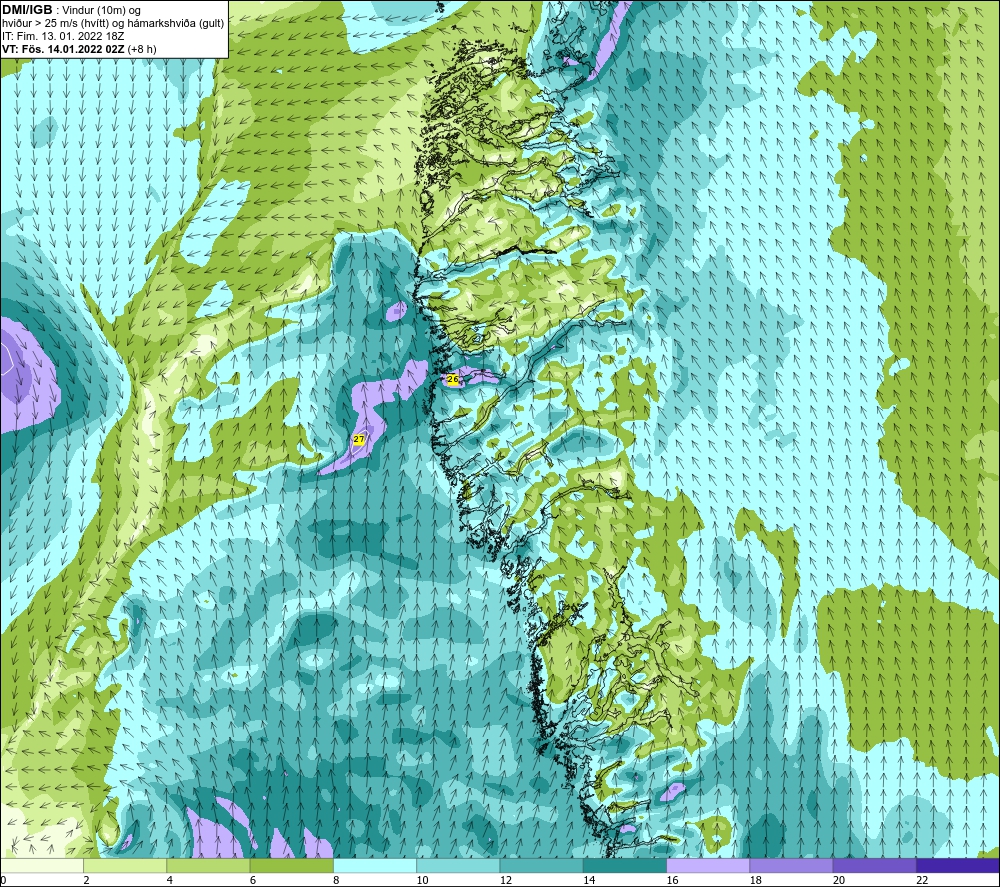The width and height of the screenshot is (1000, 887).
Task: Click the 'VT: Fös. 14.01.2022 02Z' line
Action: (79, 48)
